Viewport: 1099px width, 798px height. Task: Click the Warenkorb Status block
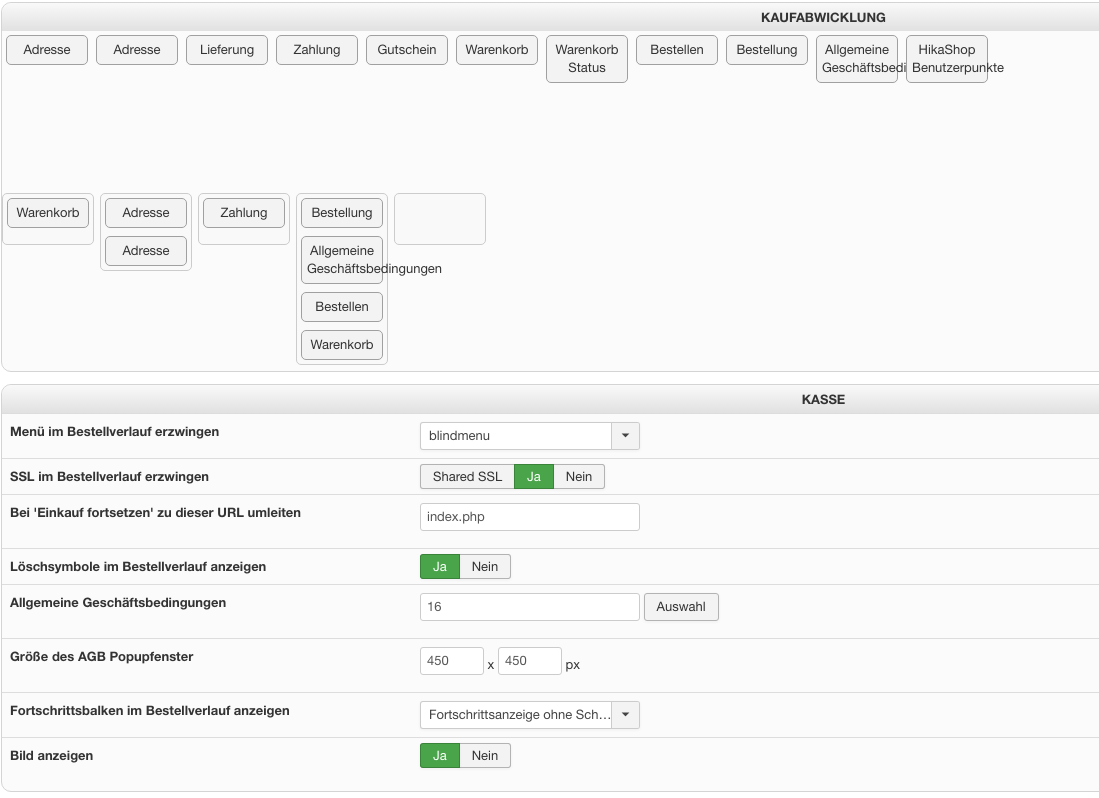[587, 59]
